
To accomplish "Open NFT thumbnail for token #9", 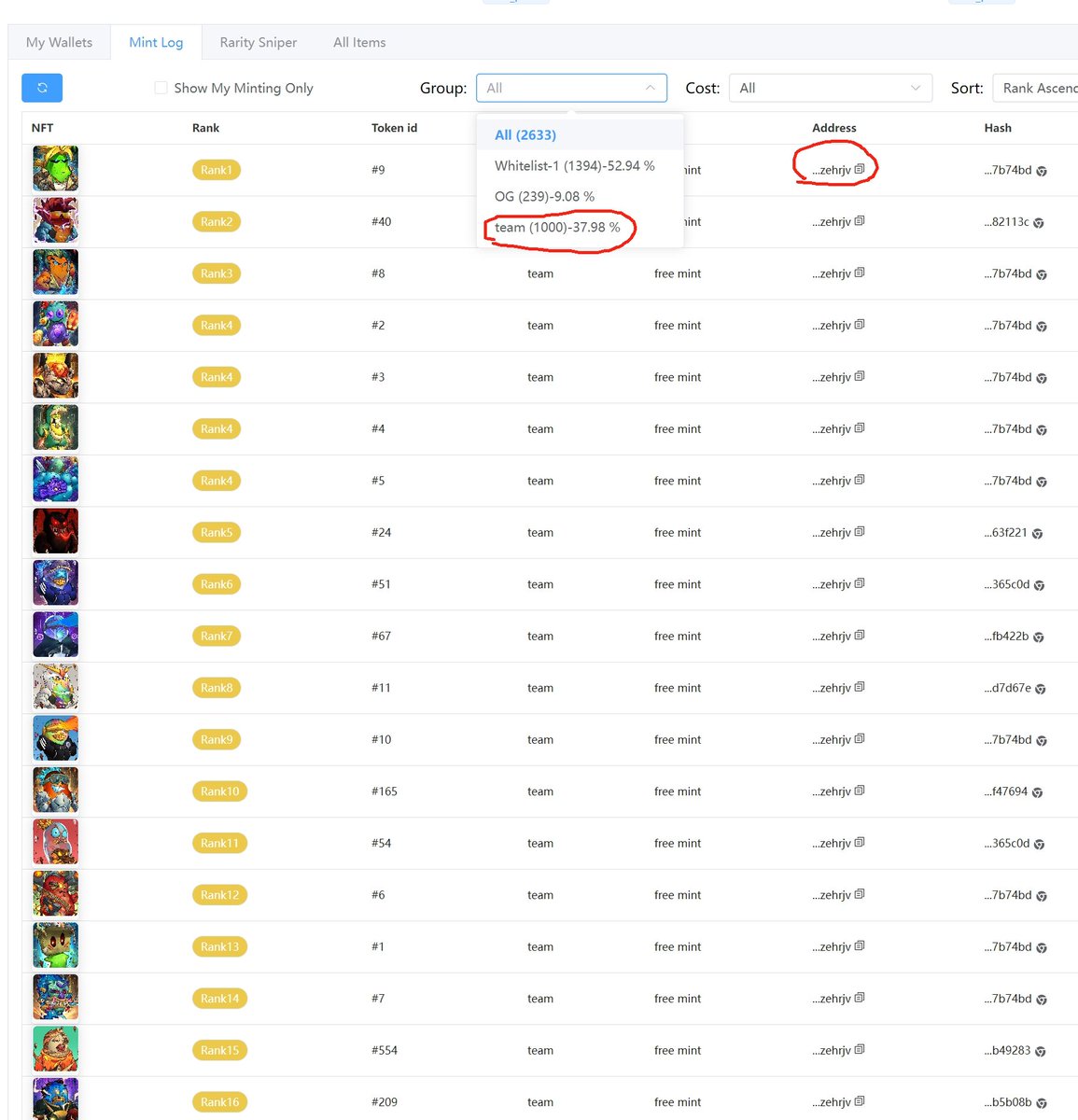I will tap(56, 169).
